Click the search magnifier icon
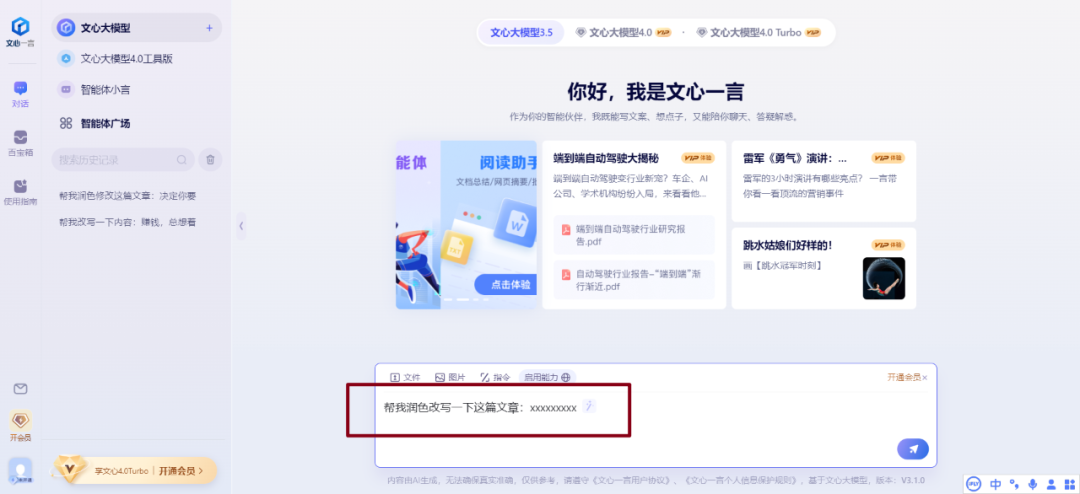1080x494 pixels. (x=182, y=160)
